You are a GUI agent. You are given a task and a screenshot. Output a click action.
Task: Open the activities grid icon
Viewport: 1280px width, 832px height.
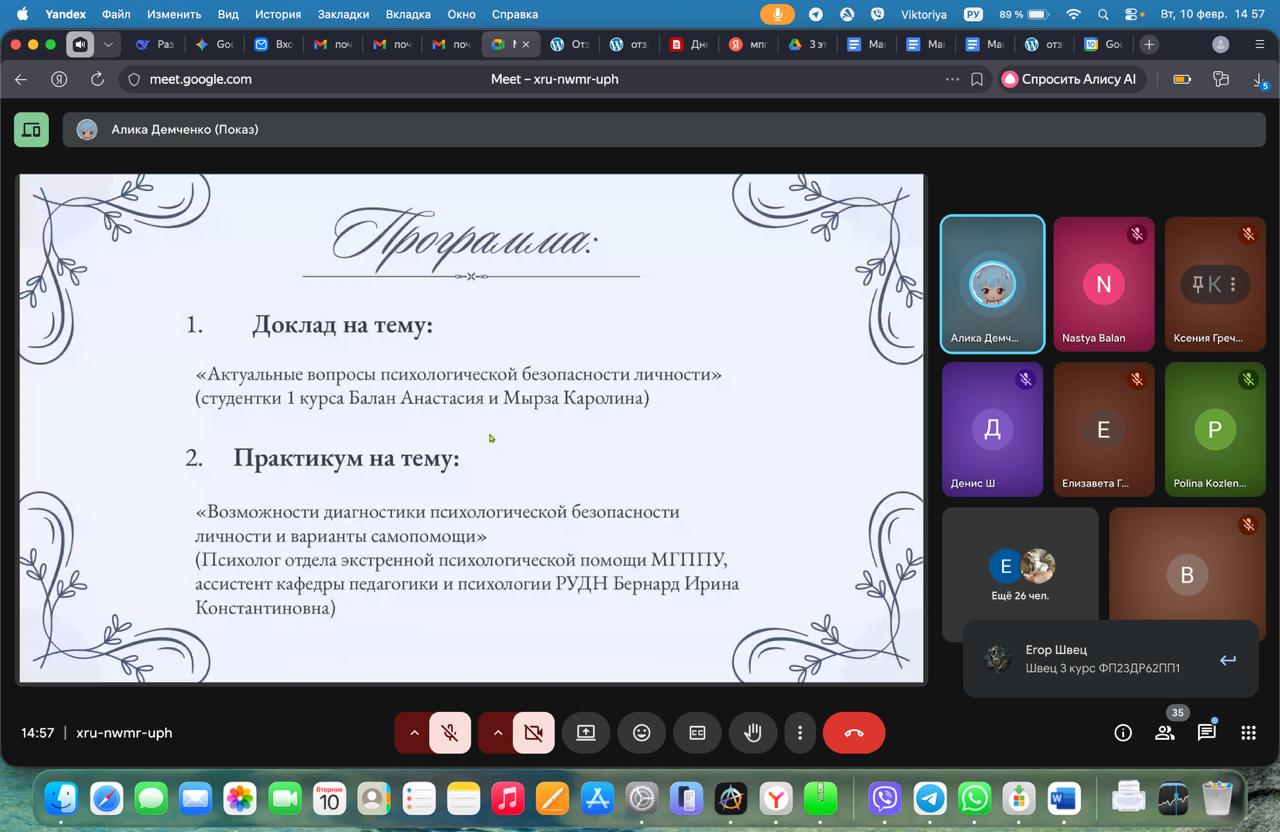point(1248,733)
